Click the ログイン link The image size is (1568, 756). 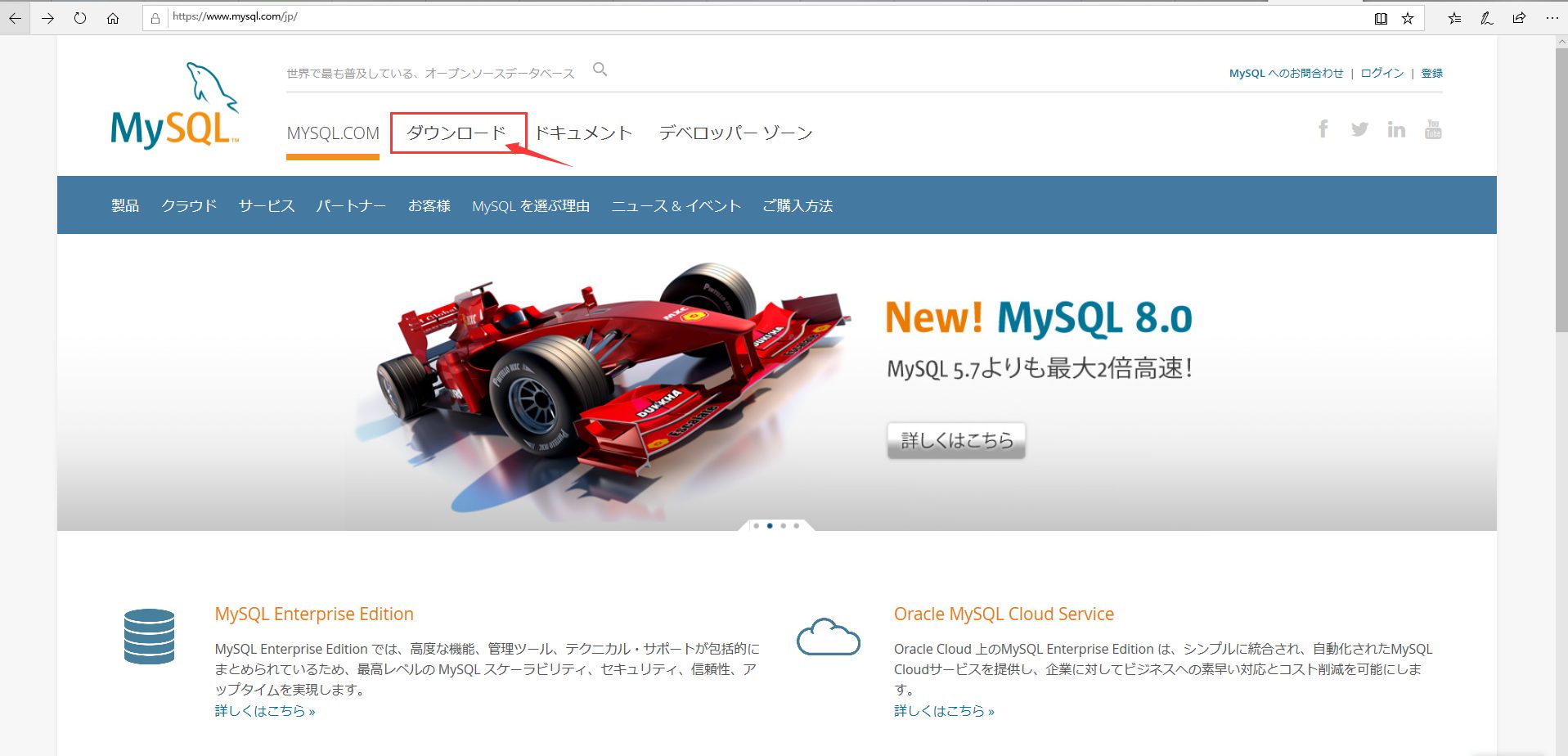[1382, 73]
